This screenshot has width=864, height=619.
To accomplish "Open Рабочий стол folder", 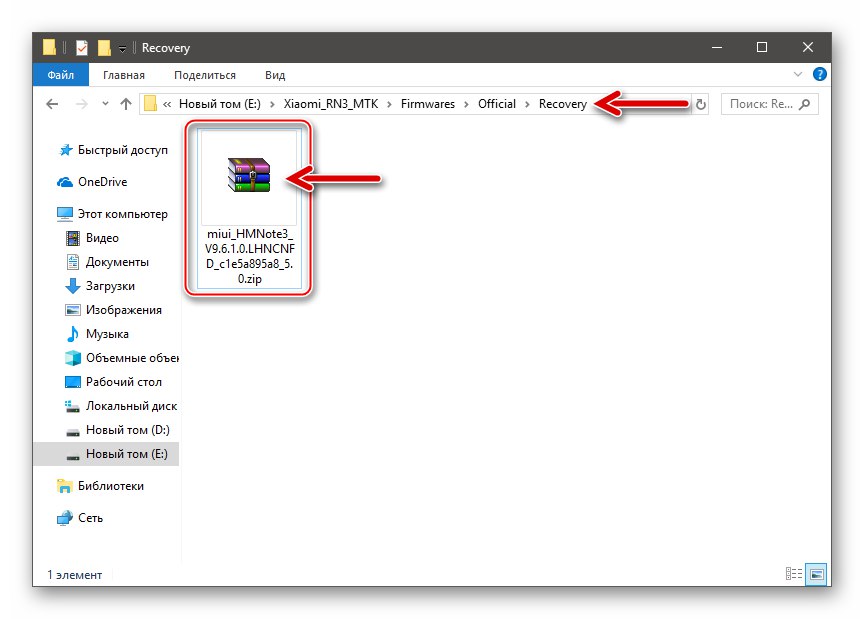I will 123,382.
